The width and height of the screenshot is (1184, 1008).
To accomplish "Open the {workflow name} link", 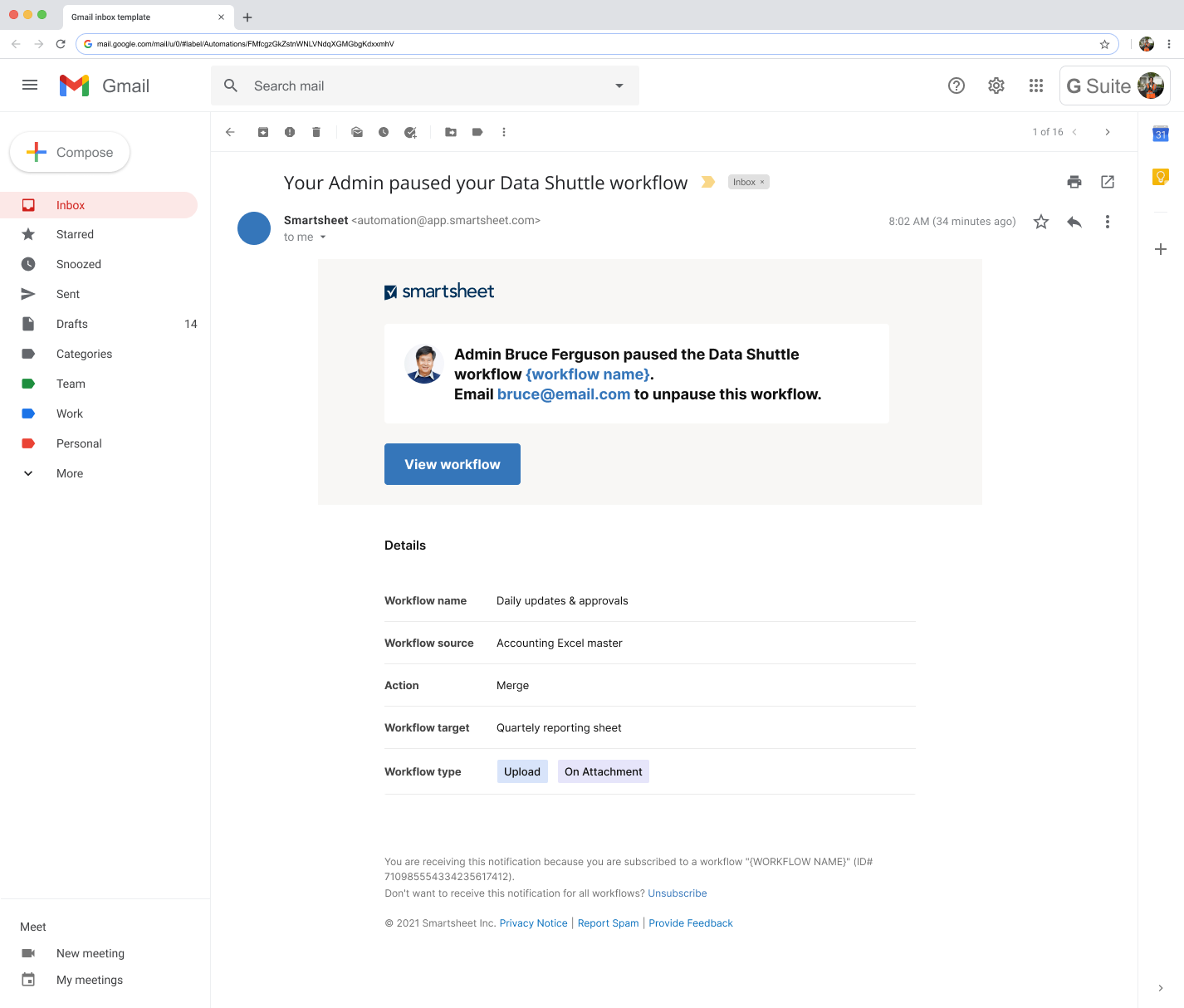I will pyautogui.click(x=588, y=374).
